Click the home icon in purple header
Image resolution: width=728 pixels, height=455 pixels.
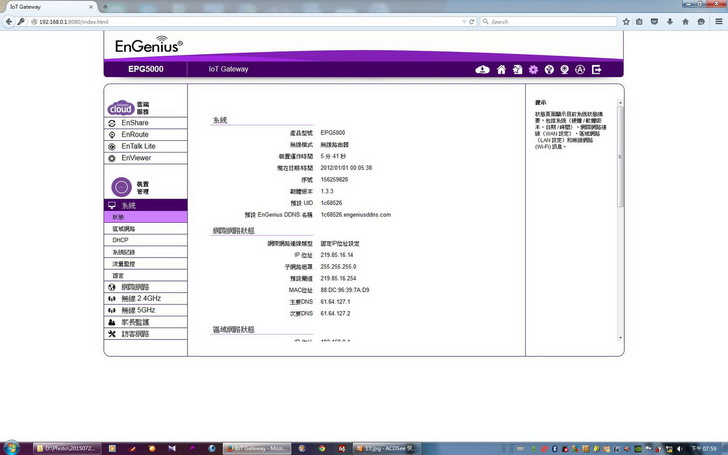[x=501, y=69]
